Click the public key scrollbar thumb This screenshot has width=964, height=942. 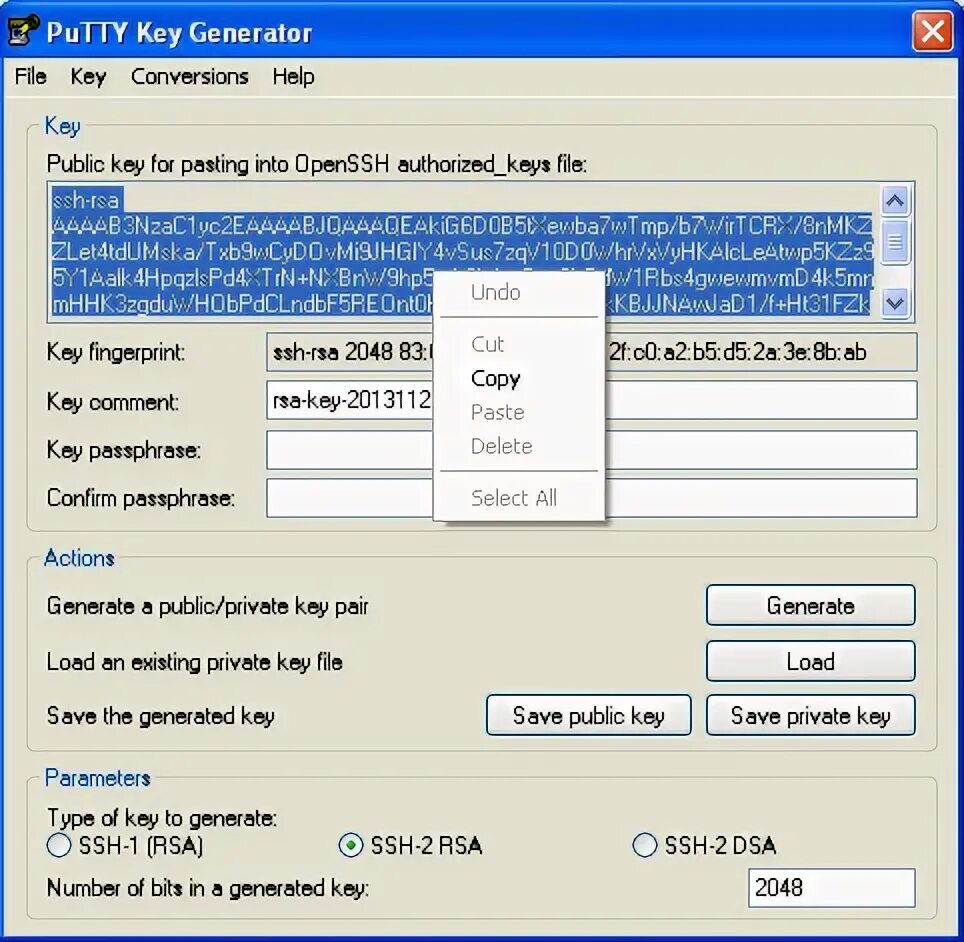(895, 242)
